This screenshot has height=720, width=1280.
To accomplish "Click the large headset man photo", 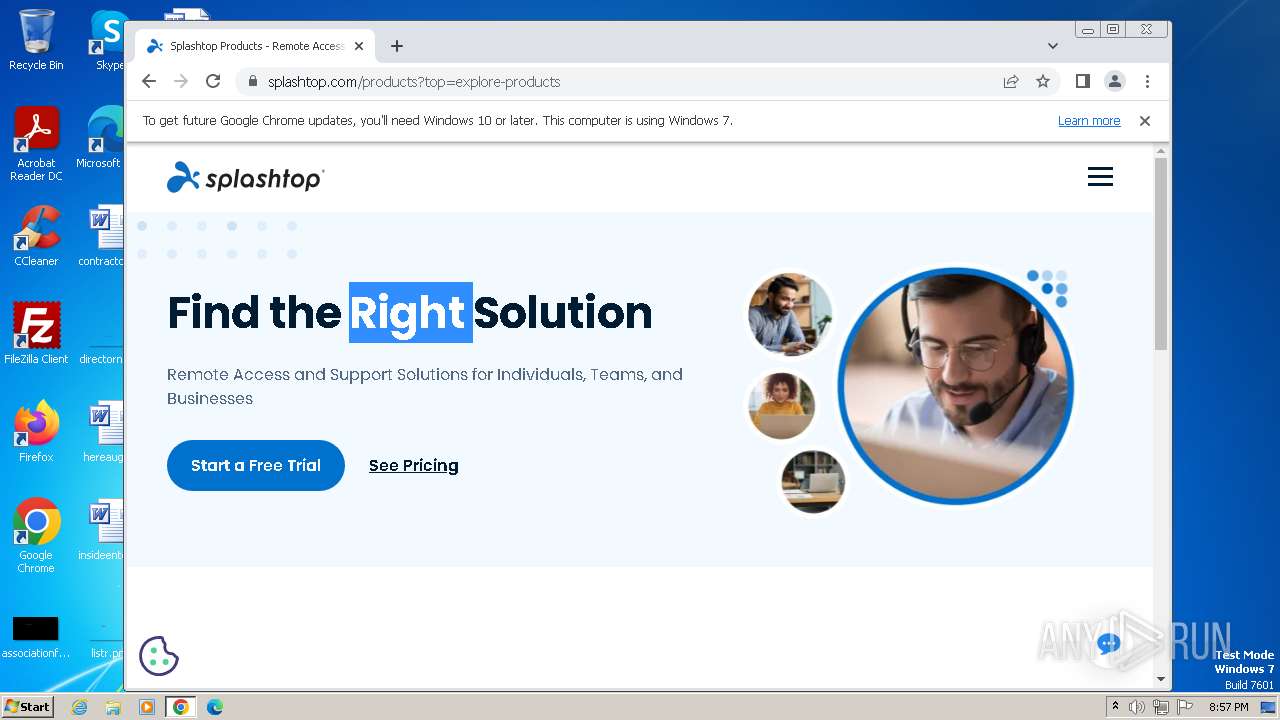I will coord(956,386).
